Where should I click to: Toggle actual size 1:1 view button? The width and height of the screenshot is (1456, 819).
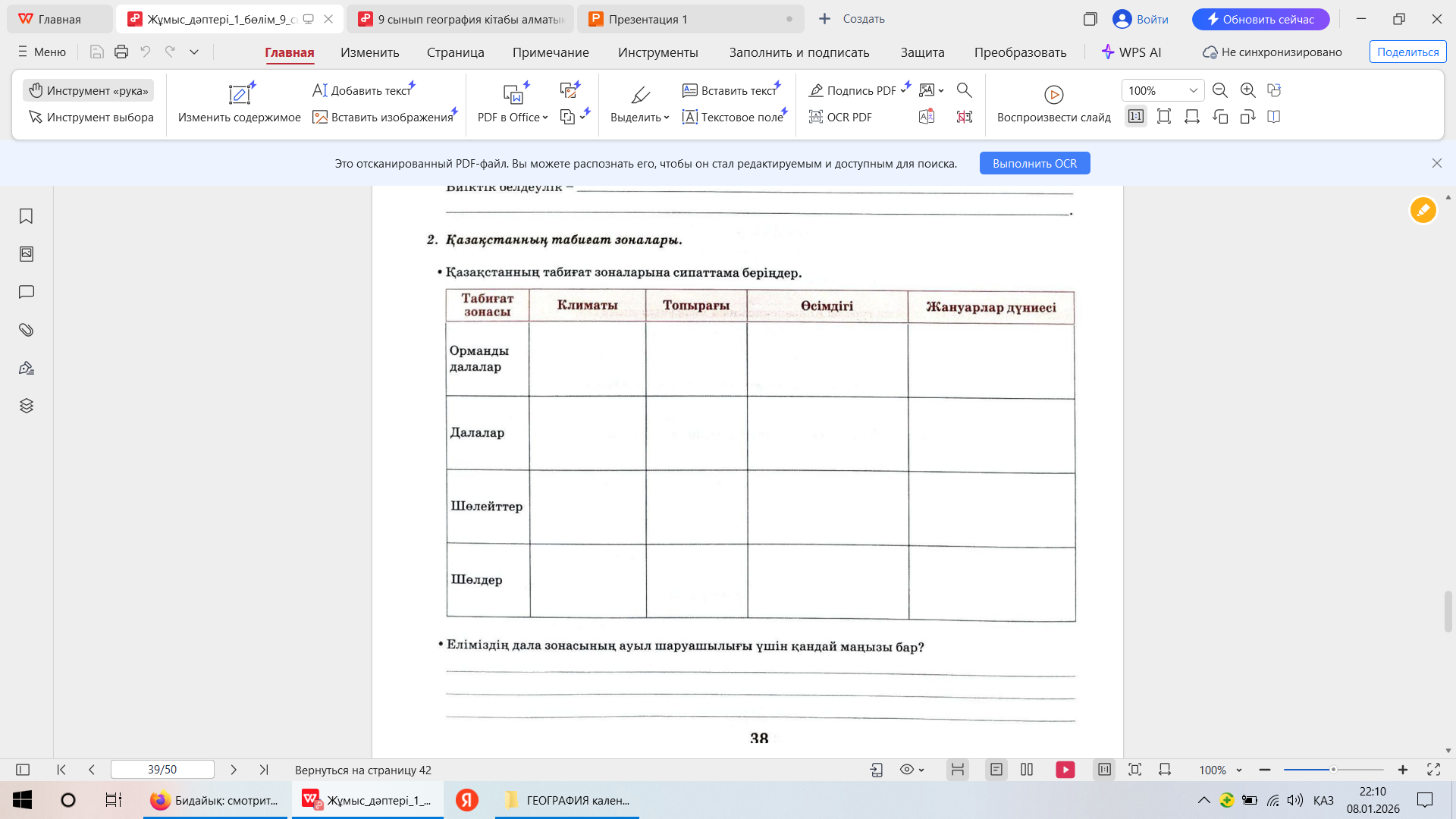click(x=1135, y=117)
